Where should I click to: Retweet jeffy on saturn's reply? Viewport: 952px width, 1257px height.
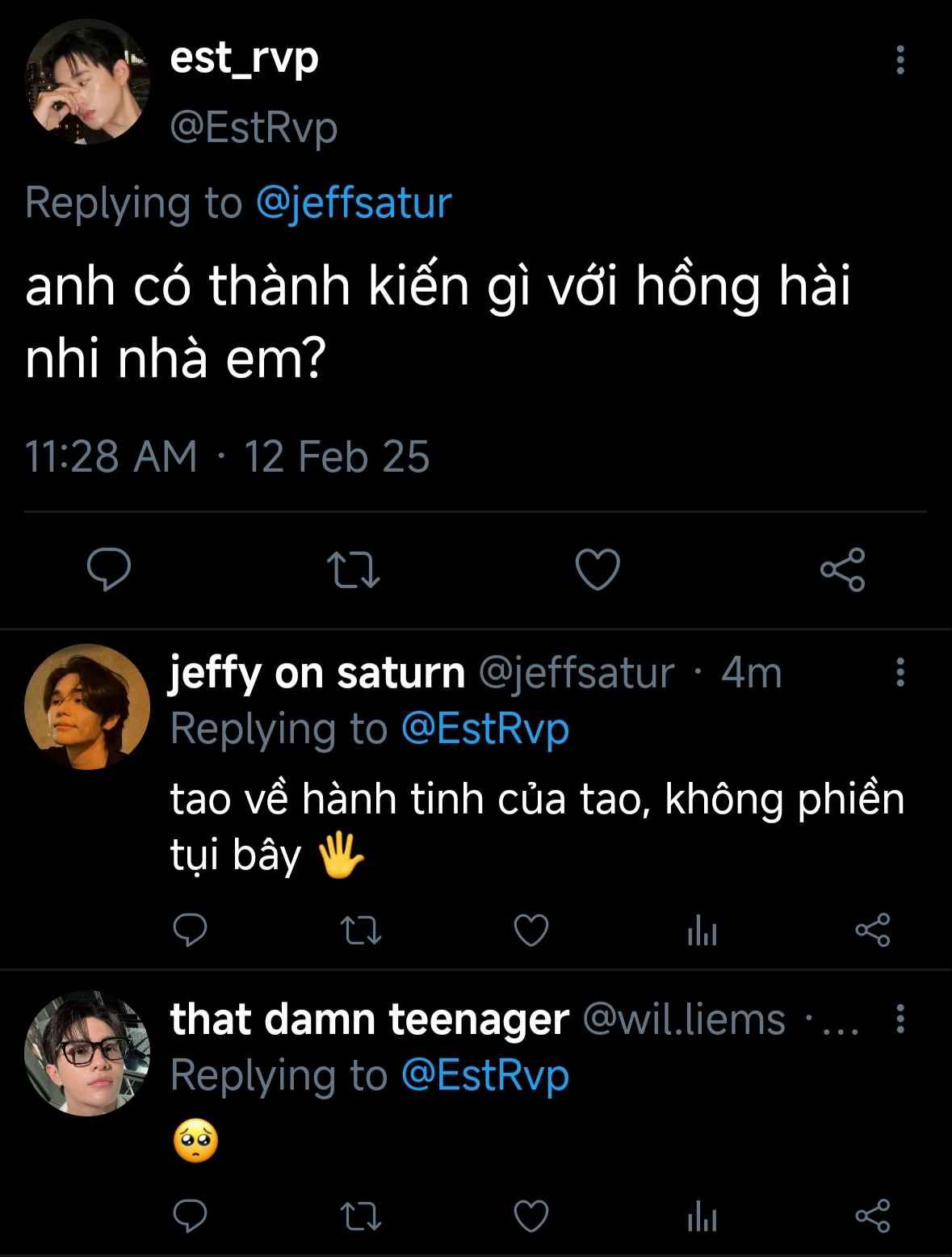click(x=361, y=931)
